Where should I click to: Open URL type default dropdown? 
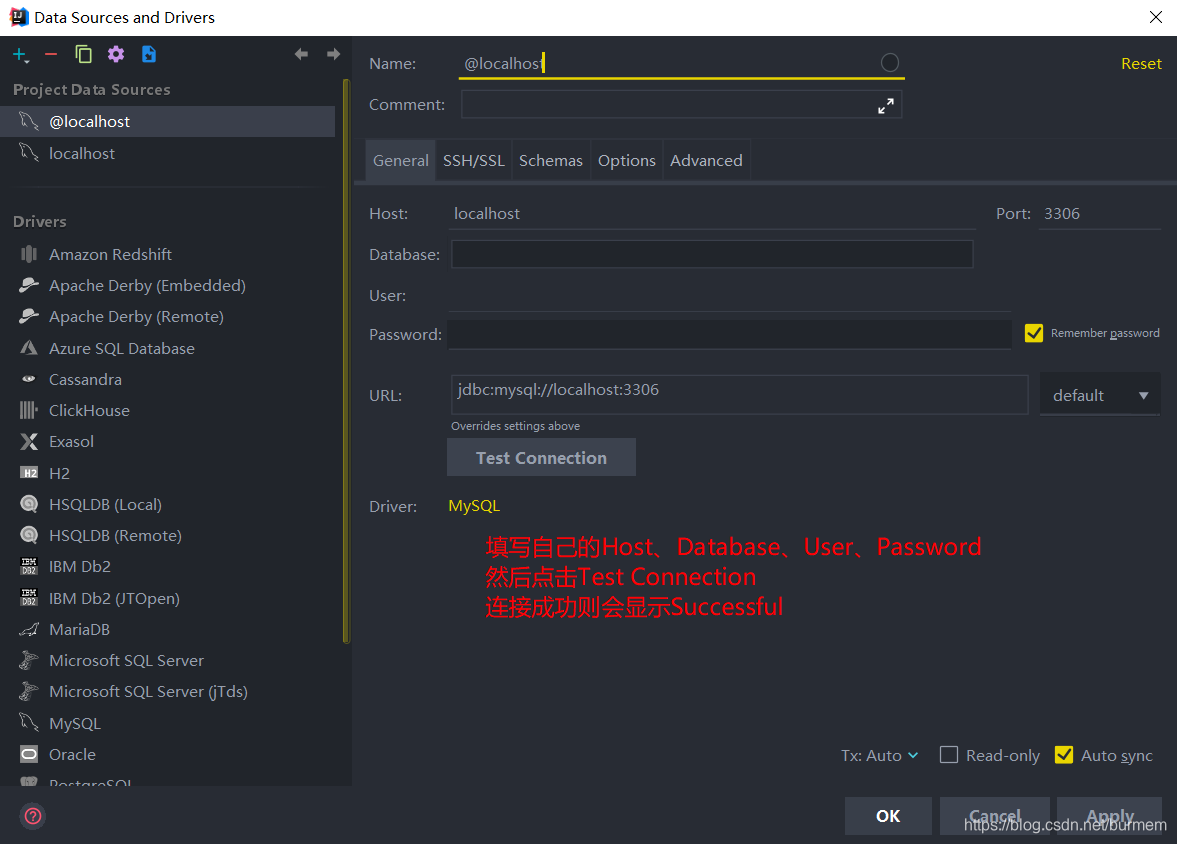point(1100,395)
